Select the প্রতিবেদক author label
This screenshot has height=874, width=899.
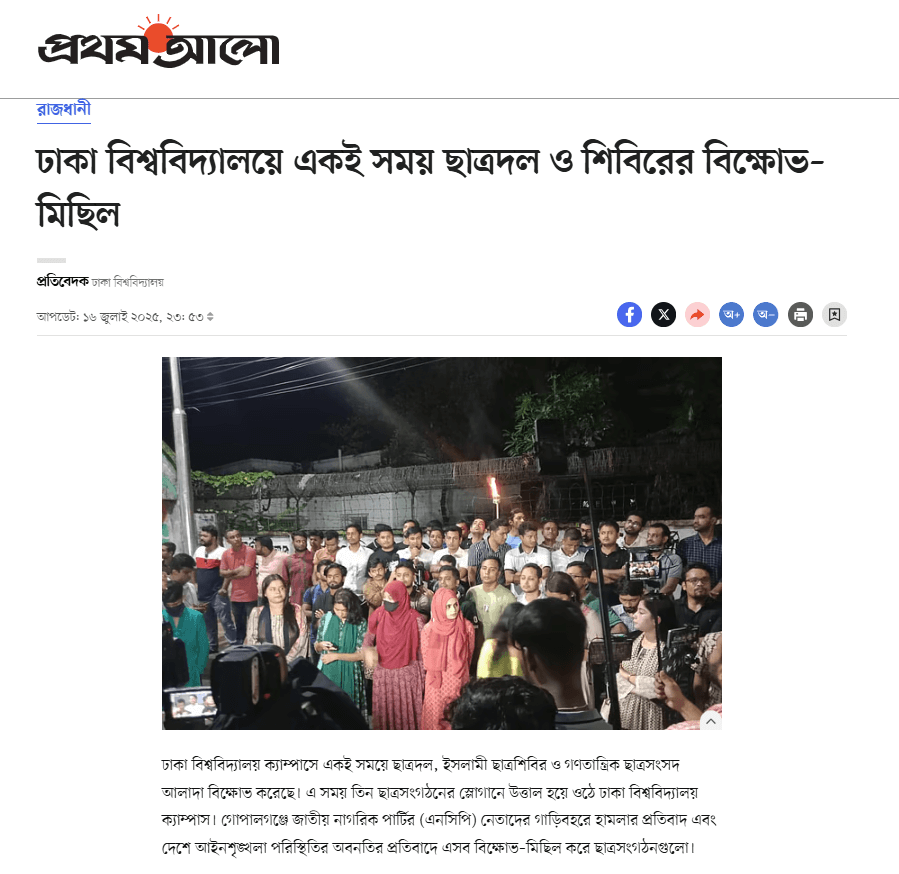62,281
